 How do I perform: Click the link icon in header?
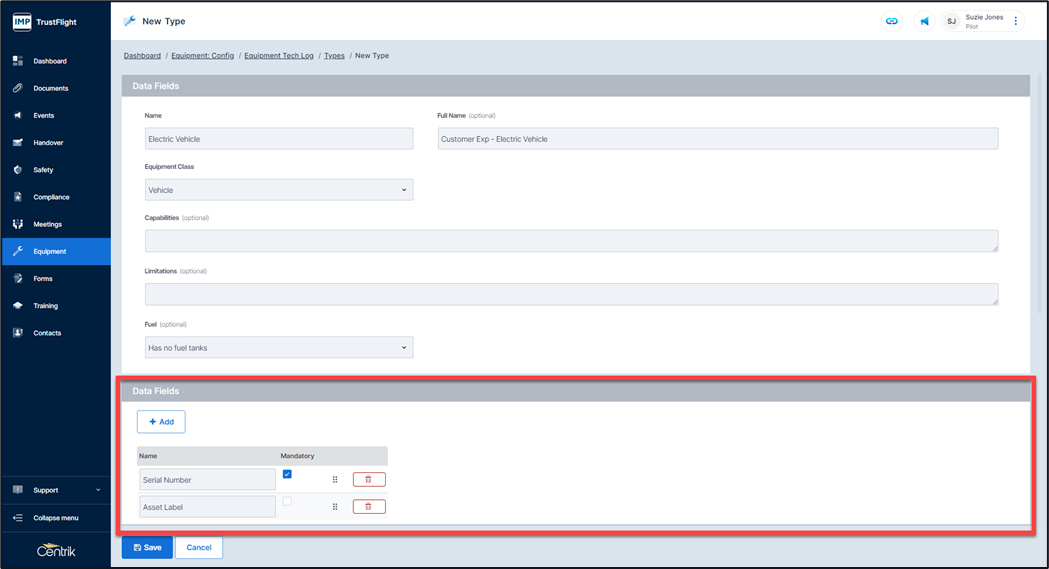click(892, 21)
